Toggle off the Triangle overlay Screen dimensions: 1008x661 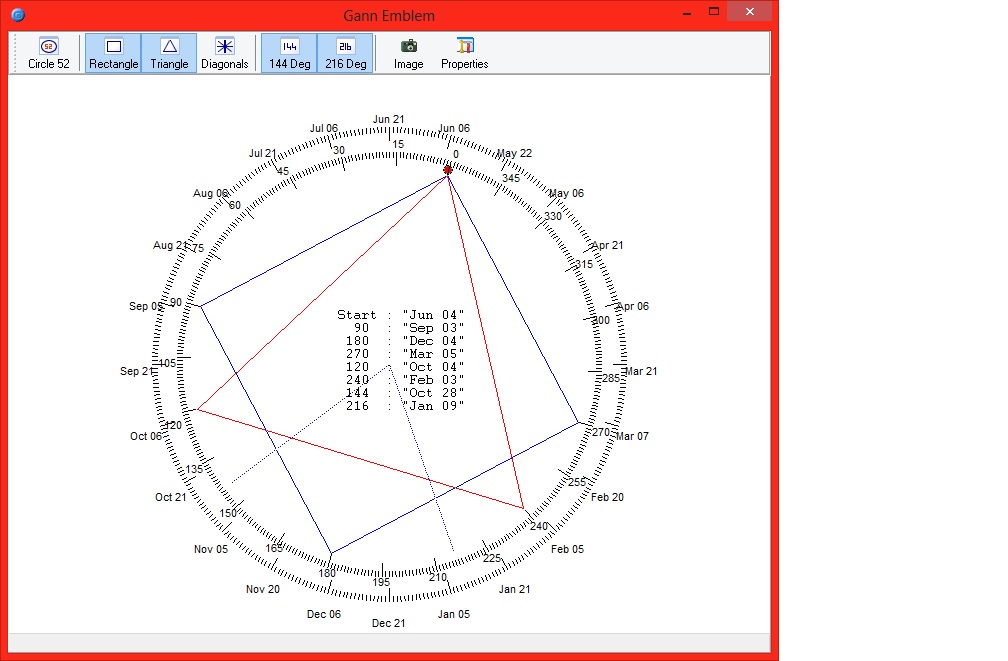[x=169, y=52]
